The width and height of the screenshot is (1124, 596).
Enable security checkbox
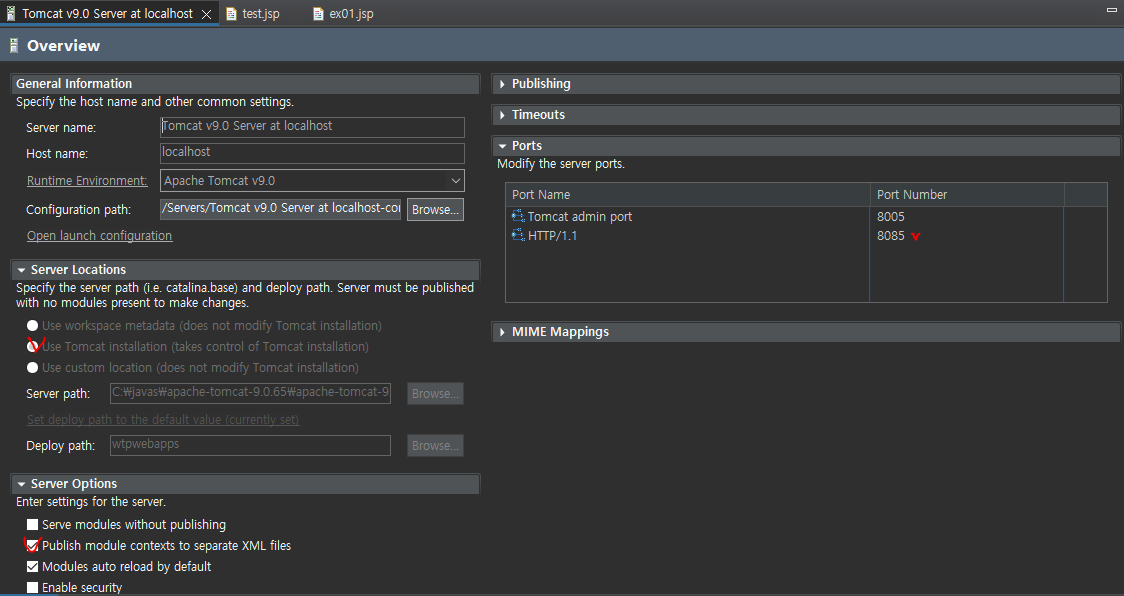click(x=32, y=587)
